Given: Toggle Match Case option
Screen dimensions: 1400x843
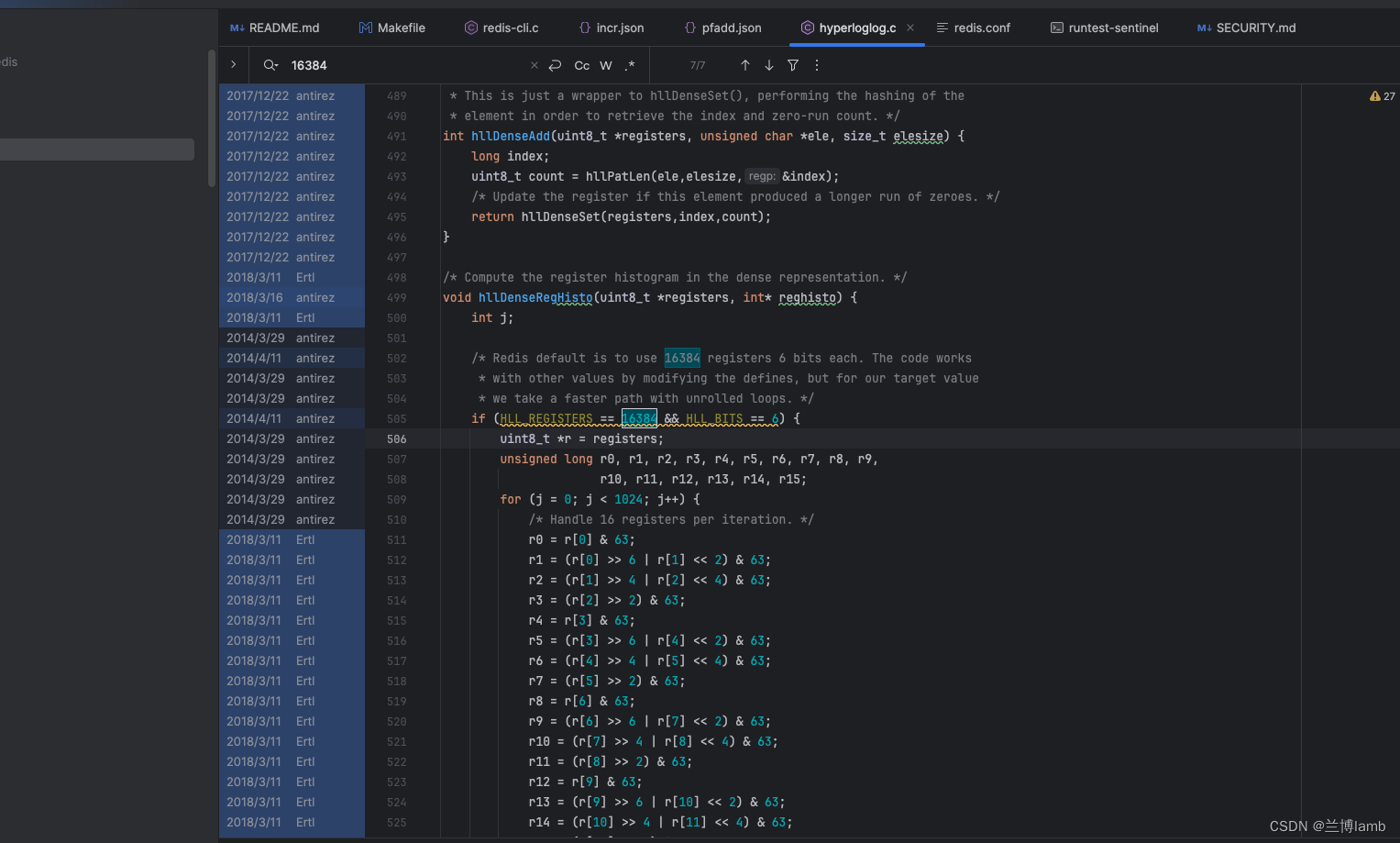Looking at the screenshot, I should (582, 65).
